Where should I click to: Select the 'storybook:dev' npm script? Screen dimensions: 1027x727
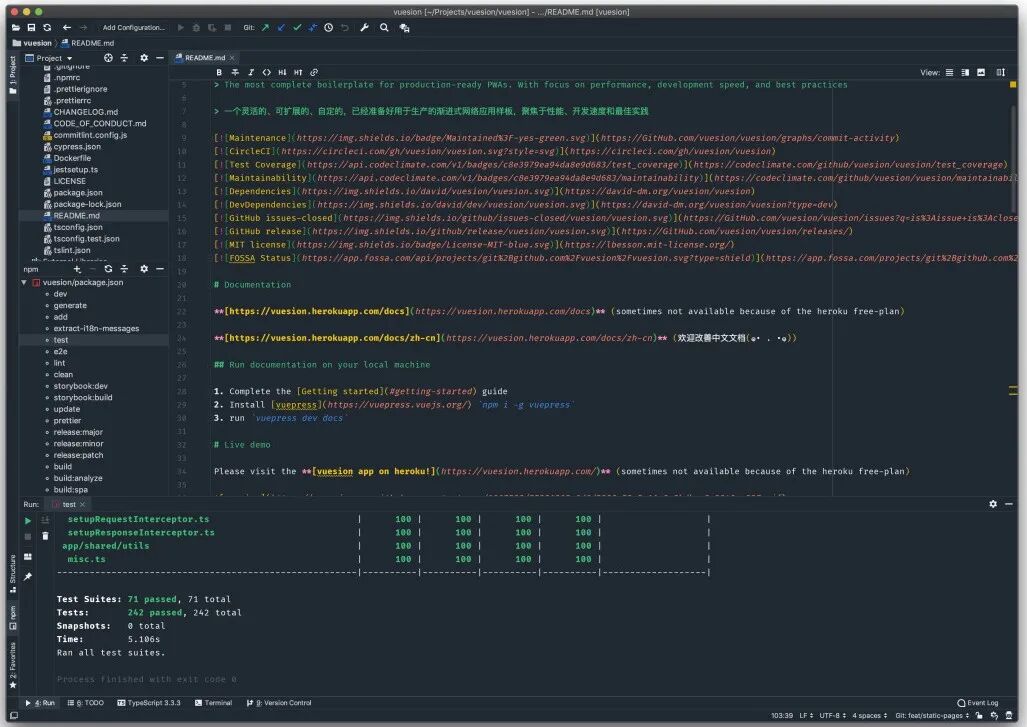tap(81, 386)
